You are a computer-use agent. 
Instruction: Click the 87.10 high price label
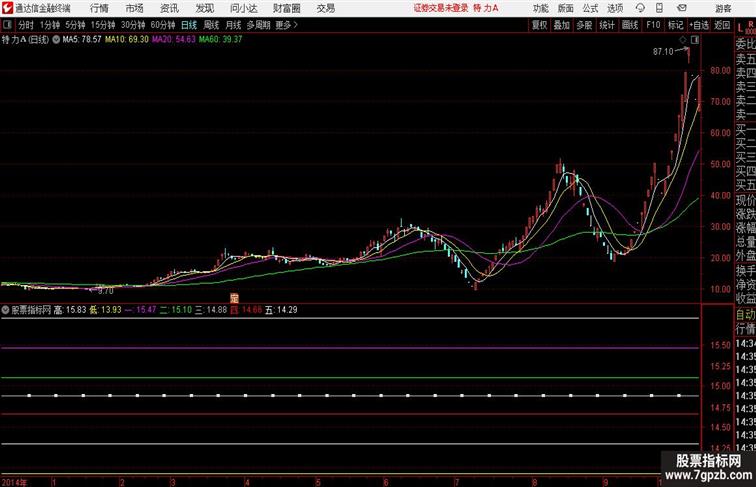663,52
